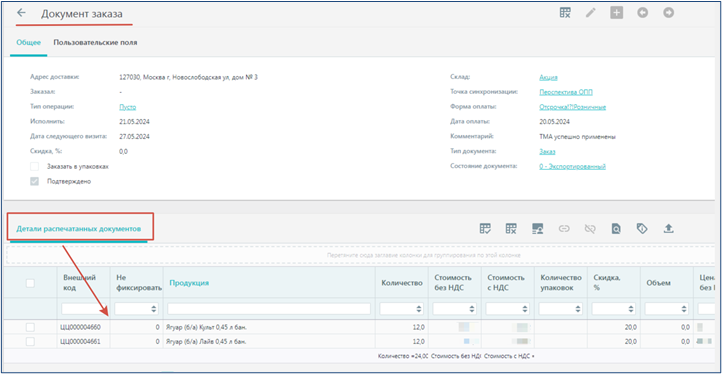The width and height of the screenshot is (722, 374).
Task: Click the chain link icon
Action: [x=564, y=228]
